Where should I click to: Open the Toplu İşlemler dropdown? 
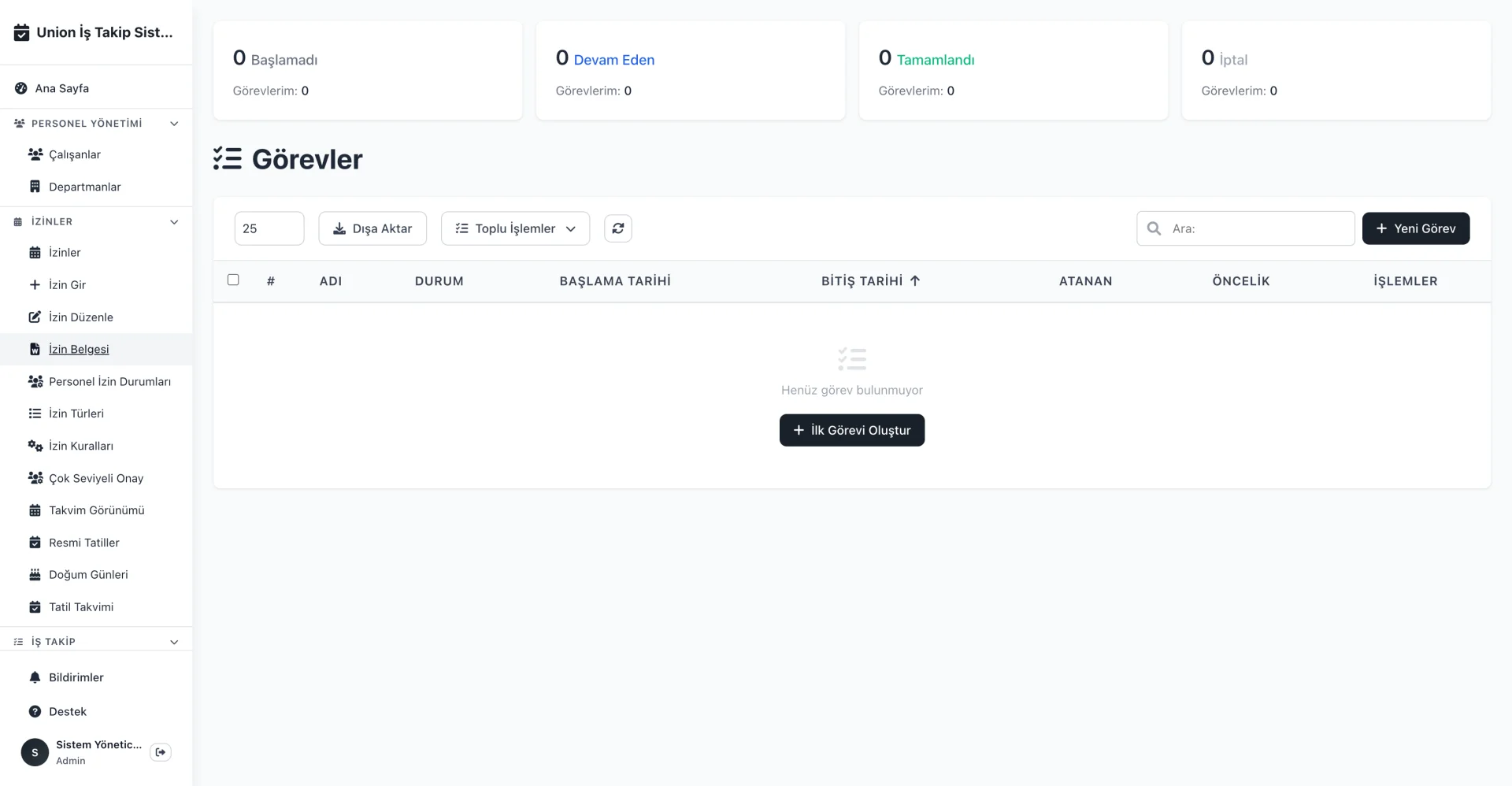pos(515,228)
